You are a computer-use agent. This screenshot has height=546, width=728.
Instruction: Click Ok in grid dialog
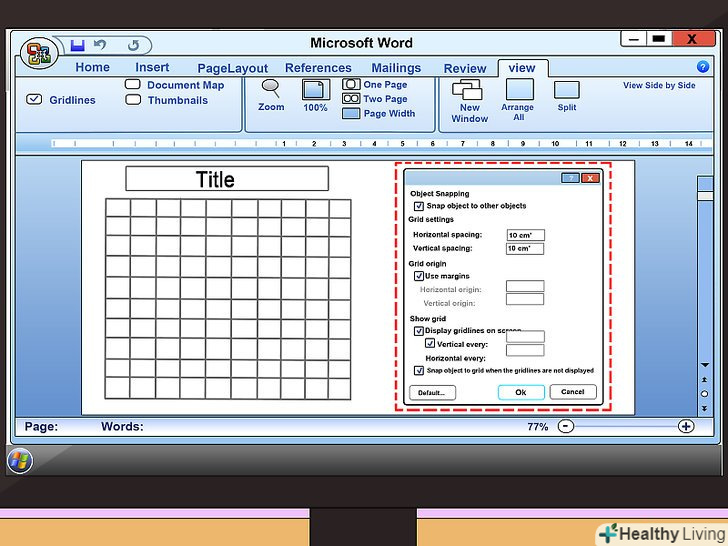click(521, 392)
